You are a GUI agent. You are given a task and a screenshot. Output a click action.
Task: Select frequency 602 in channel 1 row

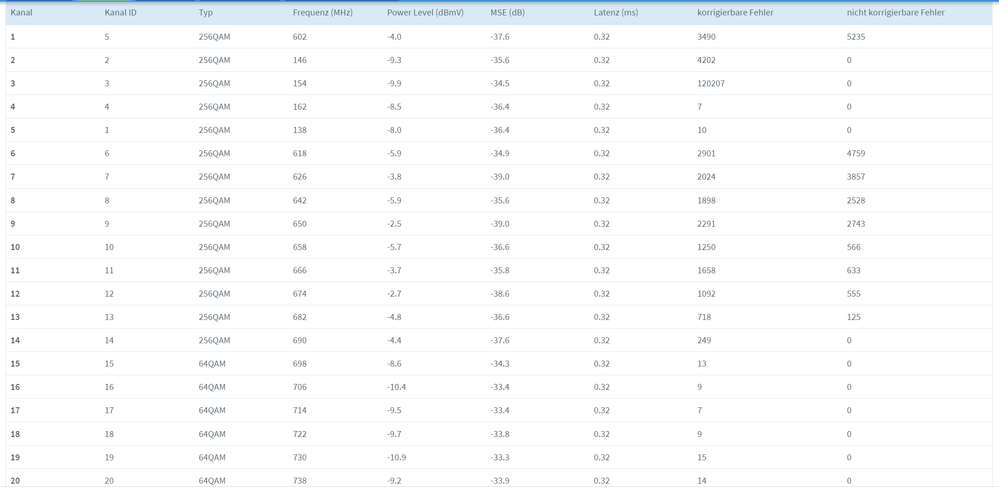[x=299, y=37]
